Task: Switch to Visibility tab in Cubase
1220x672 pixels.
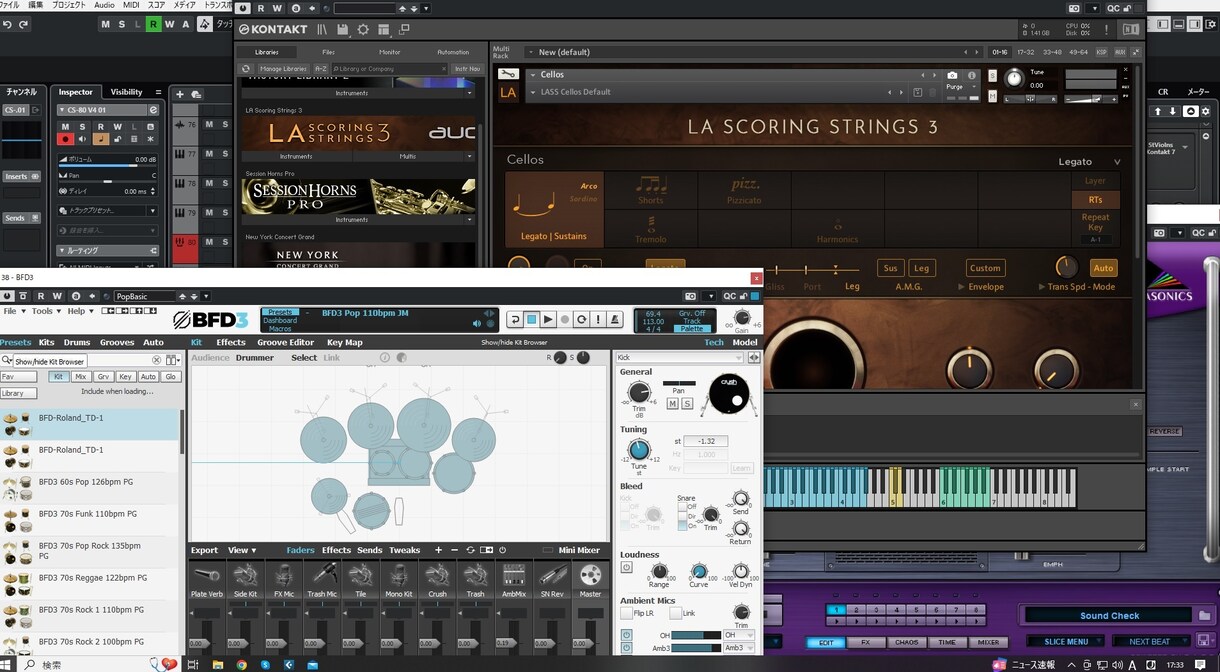Action: [x=126, y=92]
